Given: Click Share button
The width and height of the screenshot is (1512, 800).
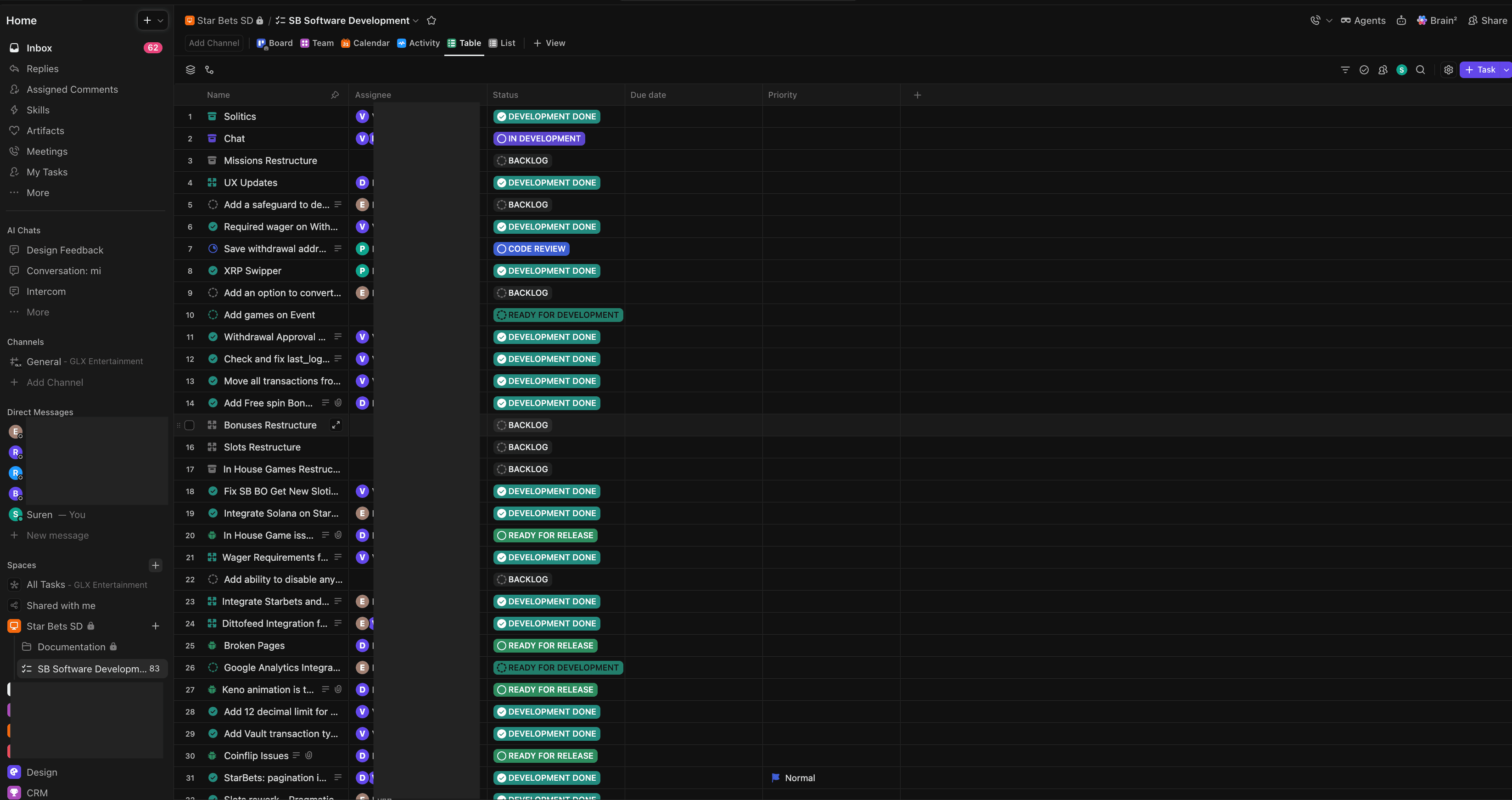Looking at the screenshot, I should tap(1488, 21).
